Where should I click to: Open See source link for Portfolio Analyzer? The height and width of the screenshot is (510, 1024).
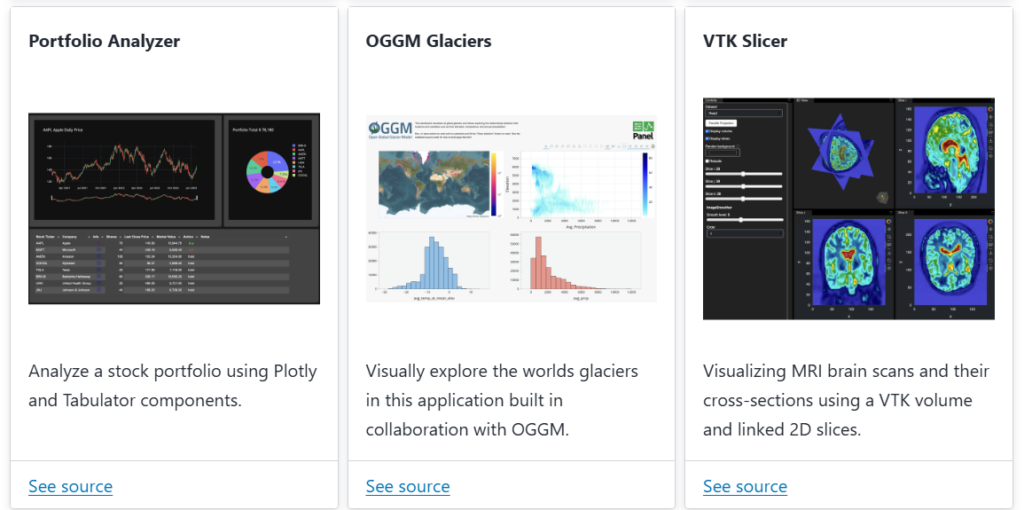coord(70,486)
